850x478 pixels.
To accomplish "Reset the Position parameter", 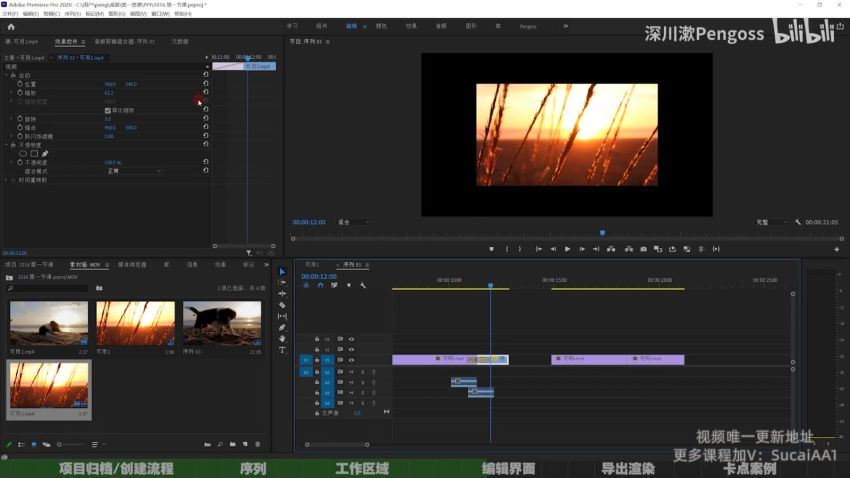I will point(205,84).
